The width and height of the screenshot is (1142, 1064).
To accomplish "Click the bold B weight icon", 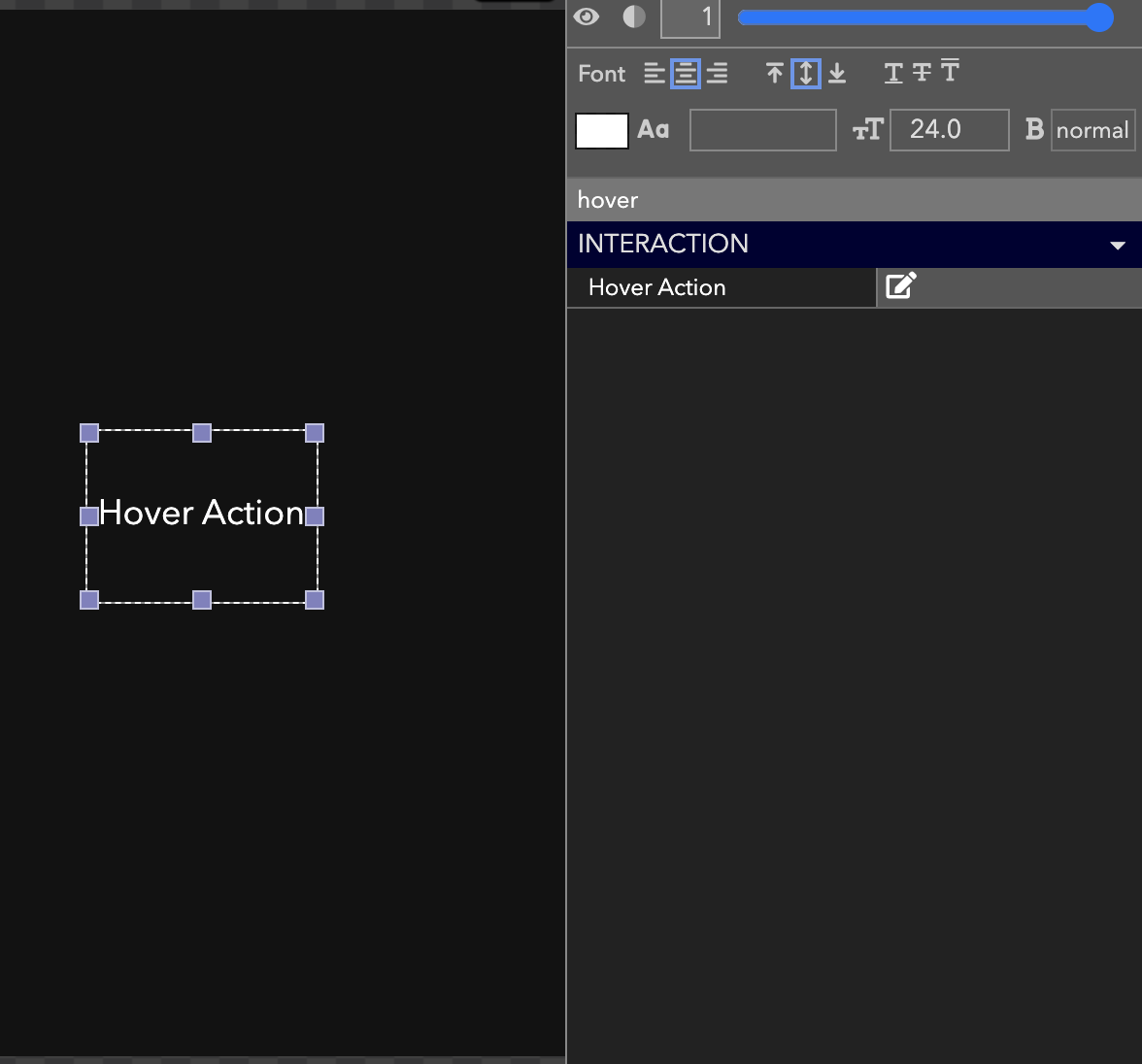I will 1034,129.
